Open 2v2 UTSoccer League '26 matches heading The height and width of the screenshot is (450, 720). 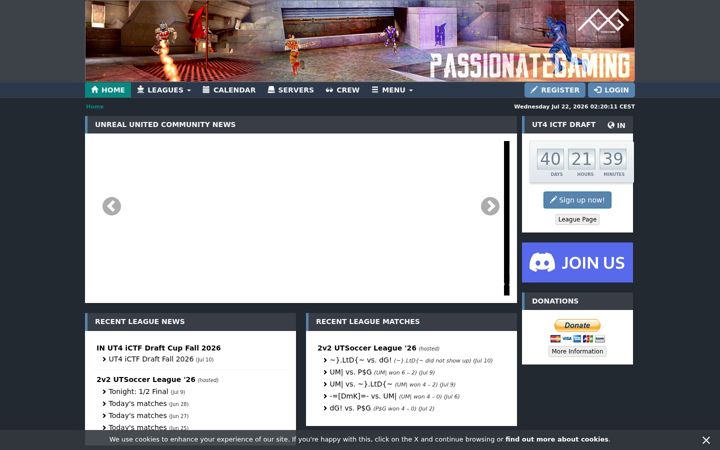[367, 348]
